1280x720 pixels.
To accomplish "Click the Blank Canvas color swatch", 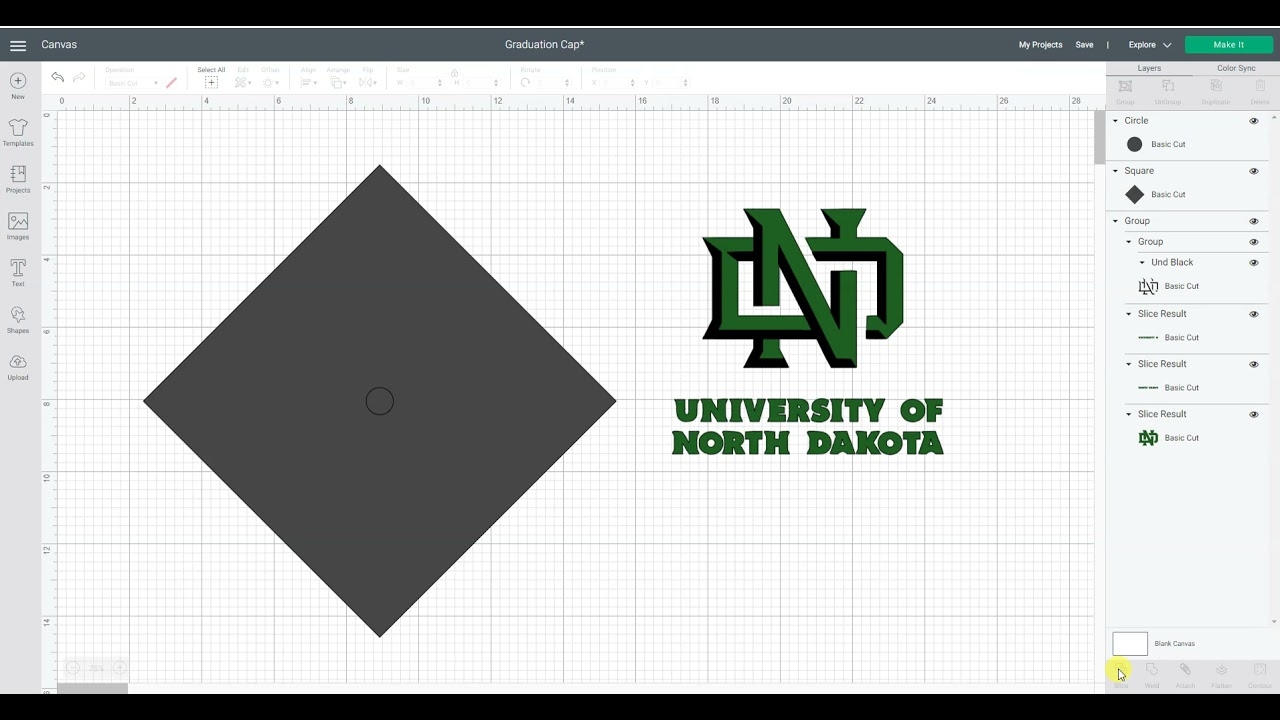I will click(x=1129, y=643).
